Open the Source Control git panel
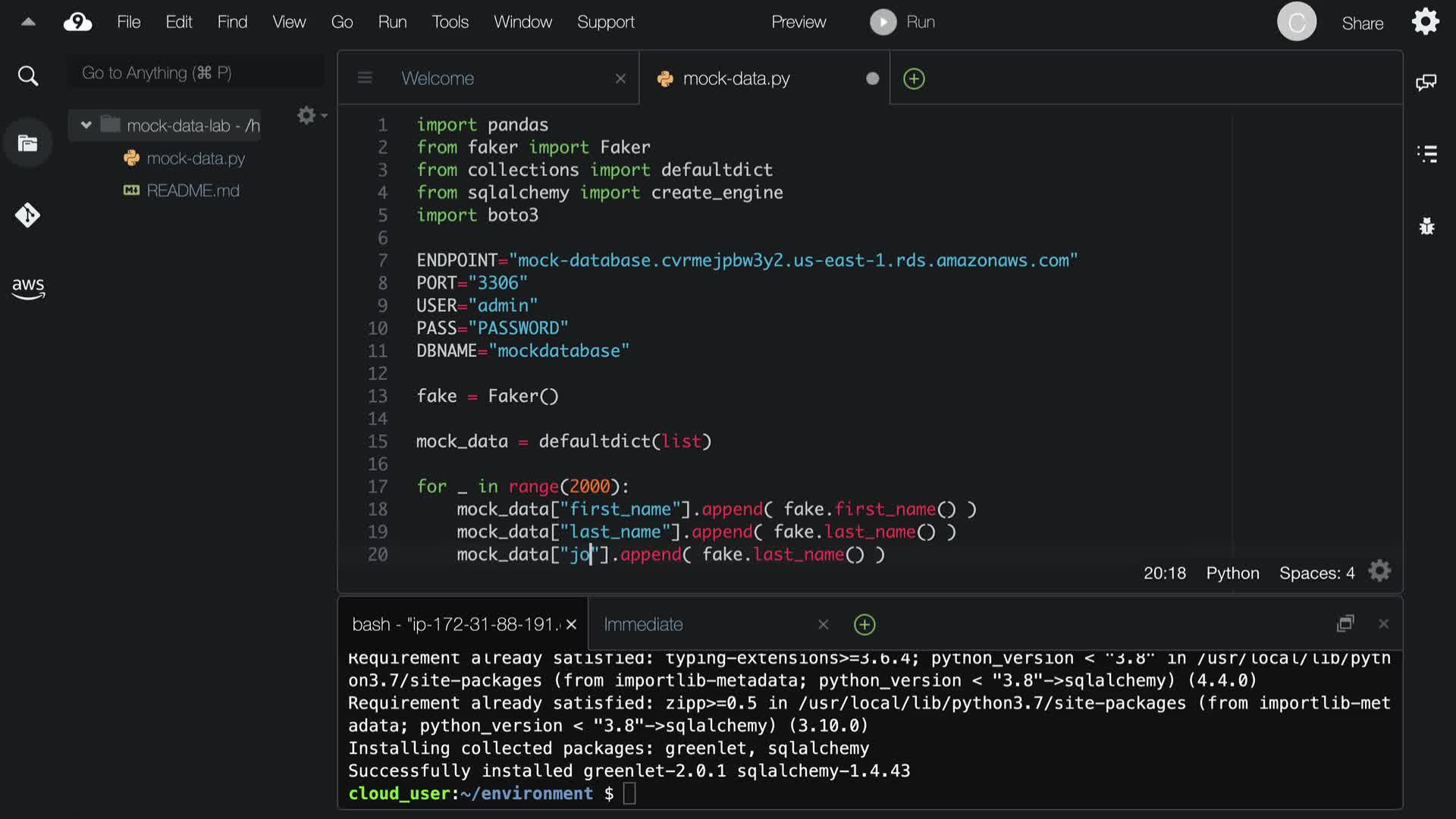Viewport: 1456px width, 819px height. coord(28,215)
